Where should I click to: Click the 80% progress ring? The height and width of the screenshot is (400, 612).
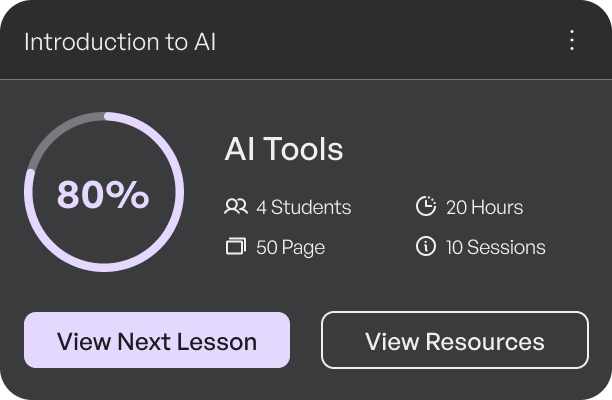click(x=104, y=192)
